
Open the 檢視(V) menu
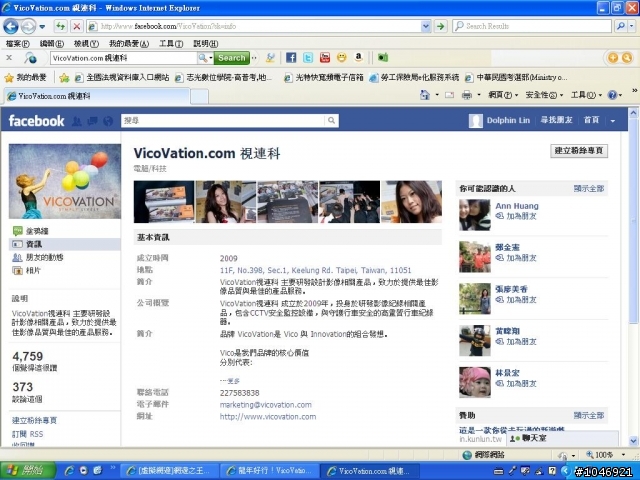click(x=86, y=43)
